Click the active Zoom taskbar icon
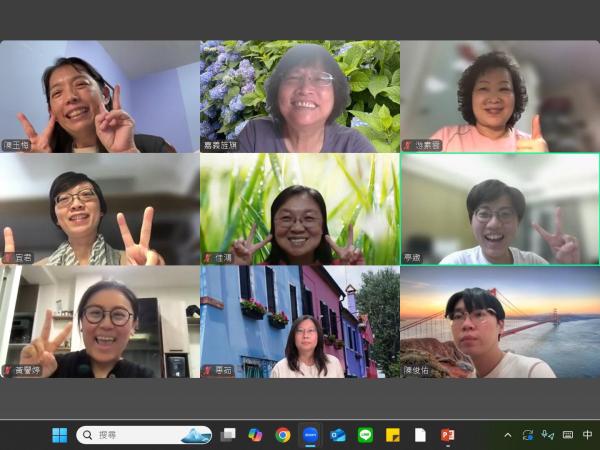 click(310, 435)
